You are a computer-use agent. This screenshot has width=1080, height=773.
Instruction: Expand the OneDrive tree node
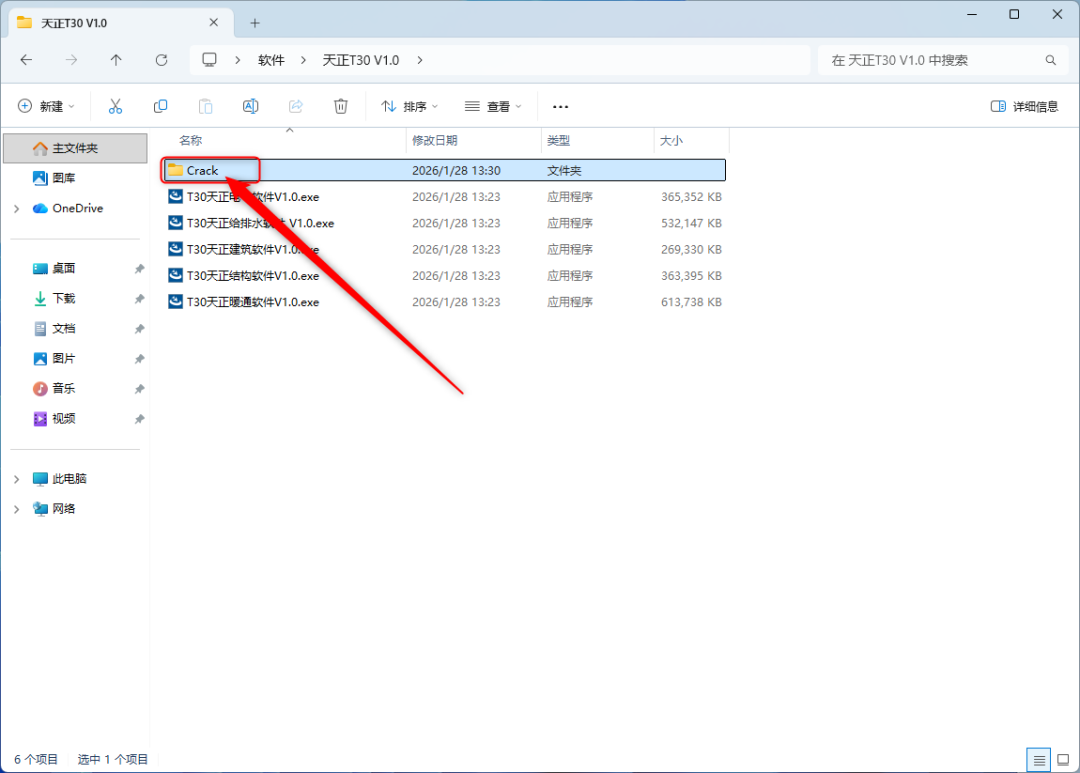(17, 208)
